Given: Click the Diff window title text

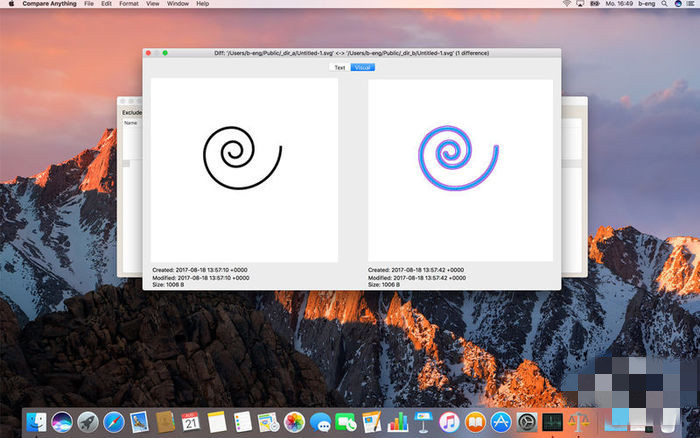Looking at the screenshot, I should tap(351, 53).
